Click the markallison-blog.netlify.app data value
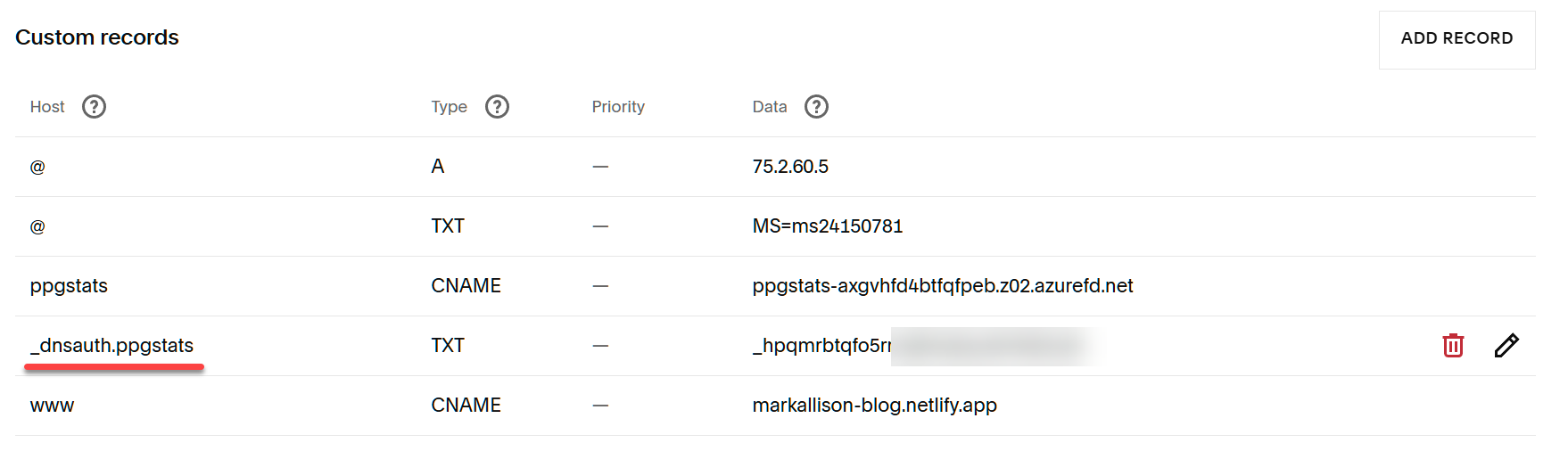 [874, 406]
